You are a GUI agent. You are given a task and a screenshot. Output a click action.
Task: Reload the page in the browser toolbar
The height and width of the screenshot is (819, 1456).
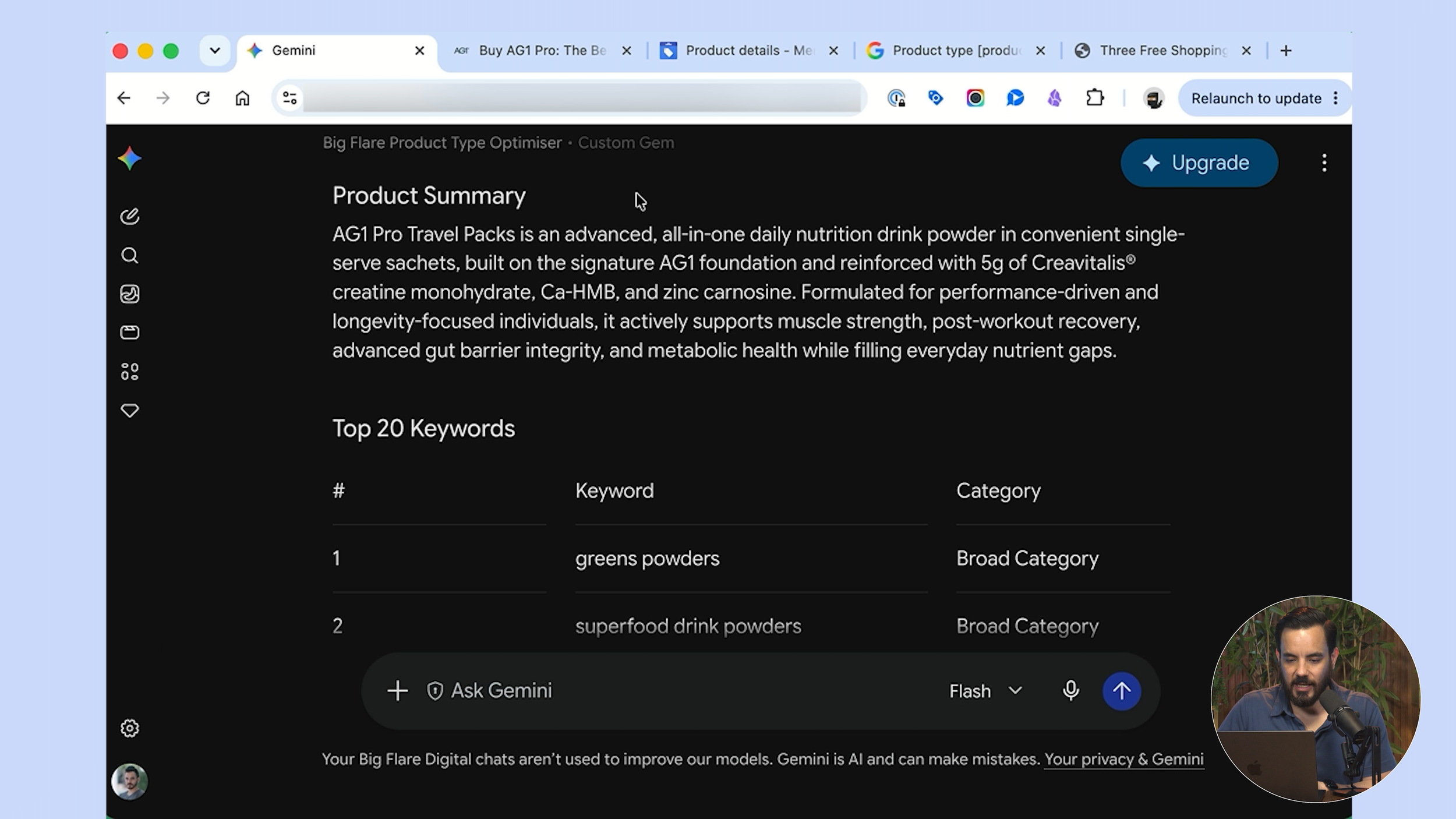pos(203,98)
